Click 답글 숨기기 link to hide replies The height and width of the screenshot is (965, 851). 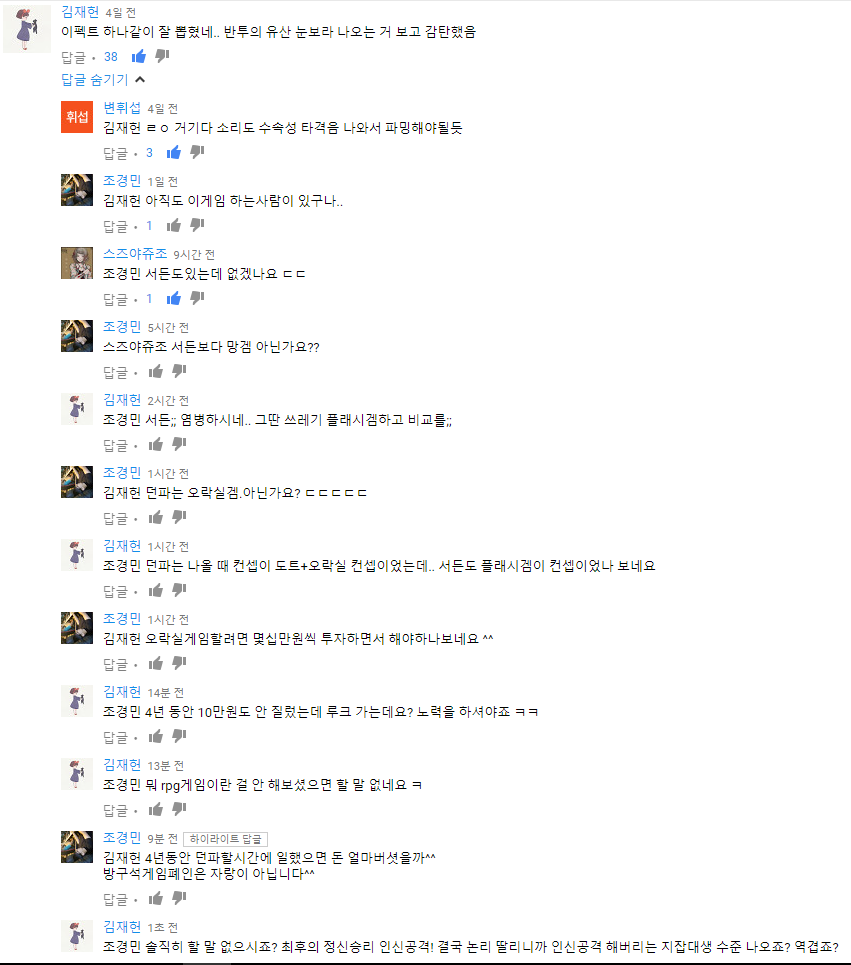tap(95, 79)
